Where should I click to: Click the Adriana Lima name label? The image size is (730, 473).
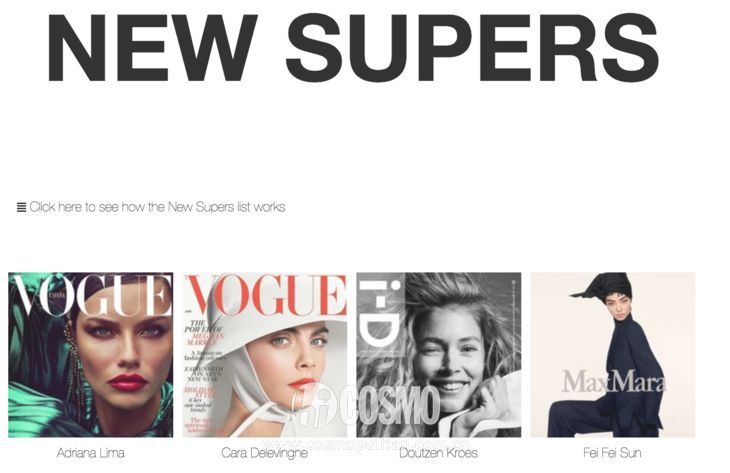(x=91, y=453)
